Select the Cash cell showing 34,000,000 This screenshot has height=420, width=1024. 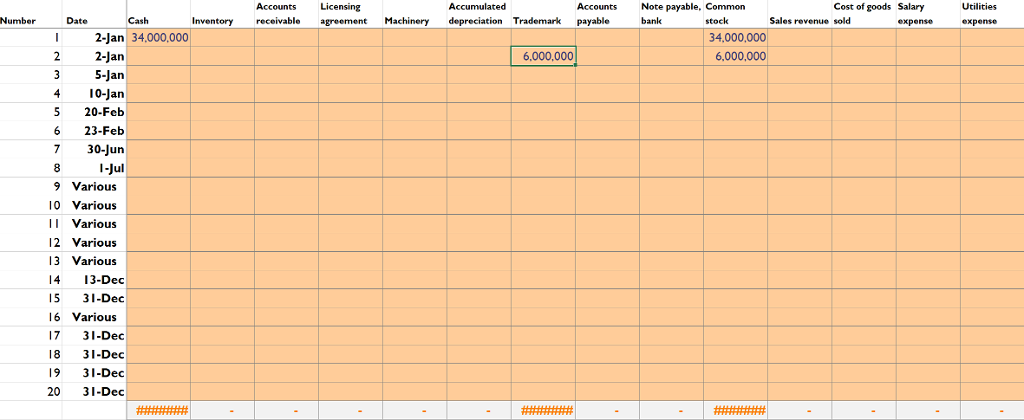[159, 38]
